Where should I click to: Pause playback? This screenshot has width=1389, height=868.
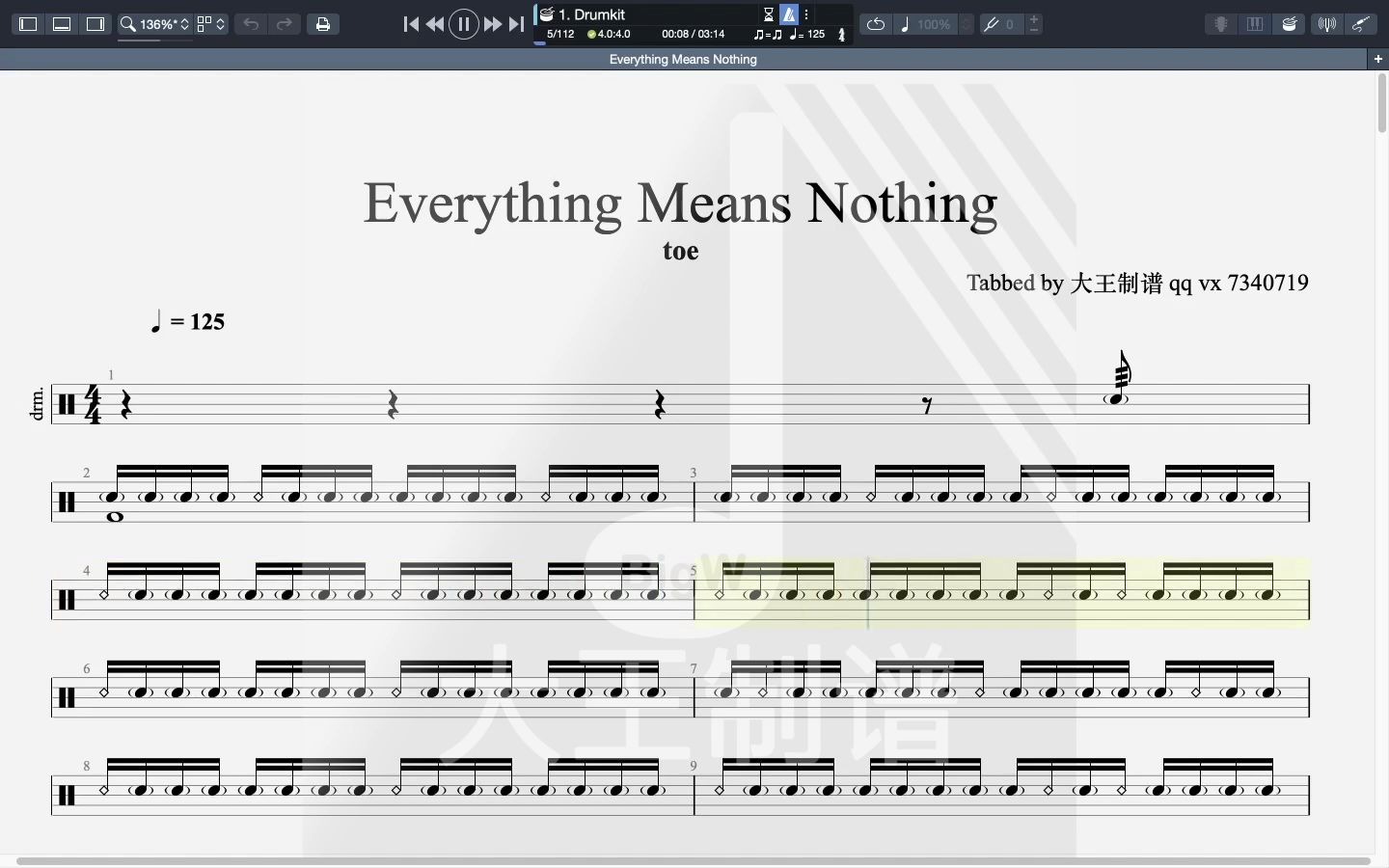[x=464, y=24]
